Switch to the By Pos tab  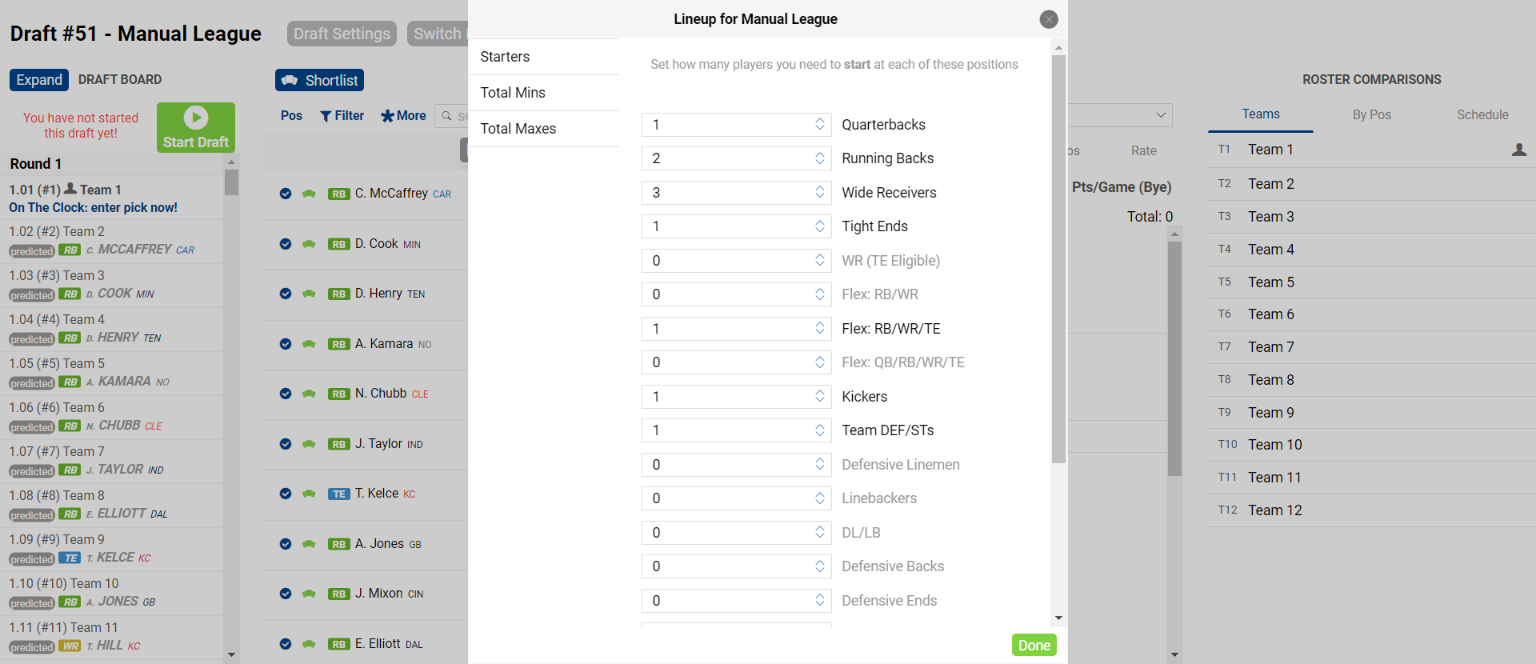[x=1372, y=115]
